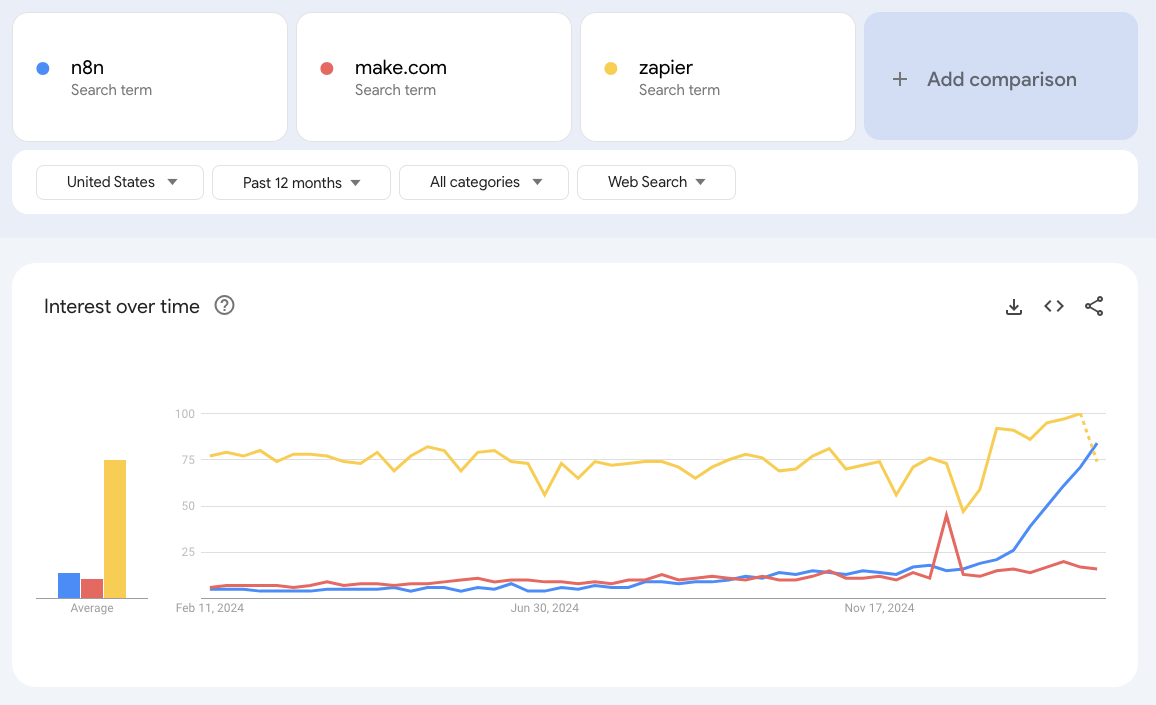The image size is (1156, 705).
Task: Expand the Past 12 months time range
Action: tap(301, 182)
